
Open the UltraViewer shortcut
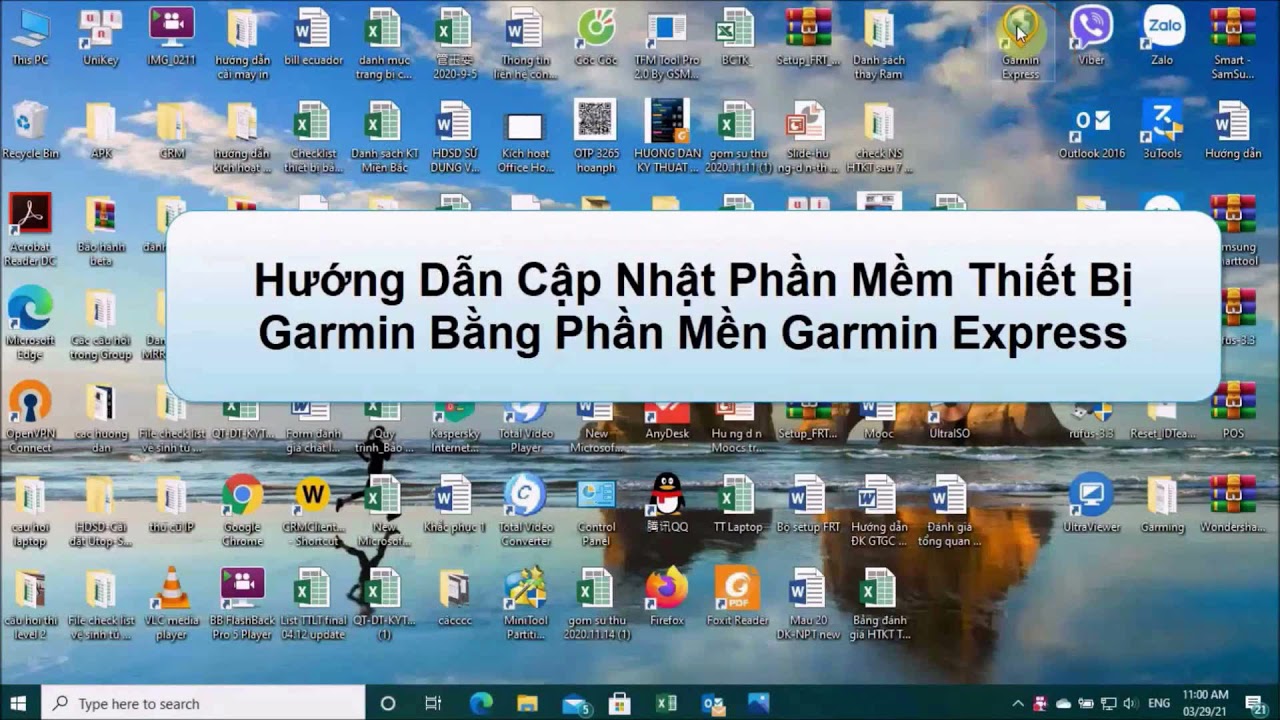click(1091, 504)
